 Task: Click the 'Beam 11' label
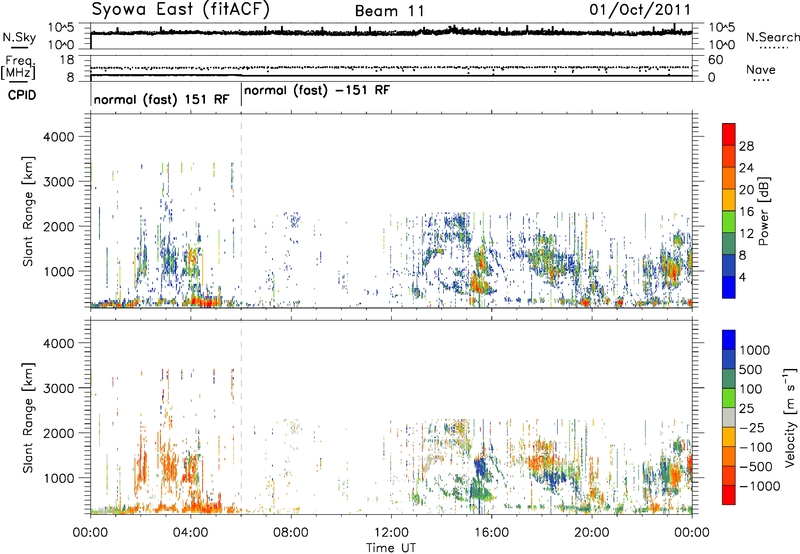point(390,11)
